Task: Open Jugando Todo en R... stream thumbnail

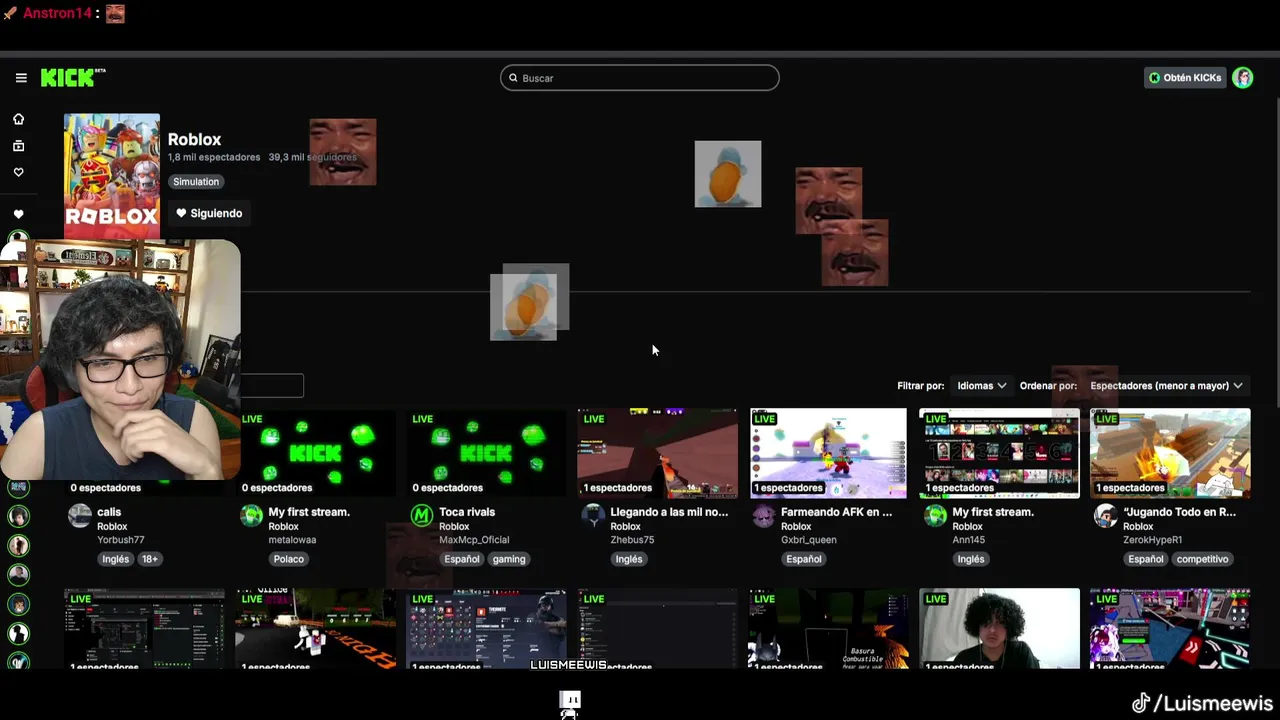Action: click(x=1170, y=452)
